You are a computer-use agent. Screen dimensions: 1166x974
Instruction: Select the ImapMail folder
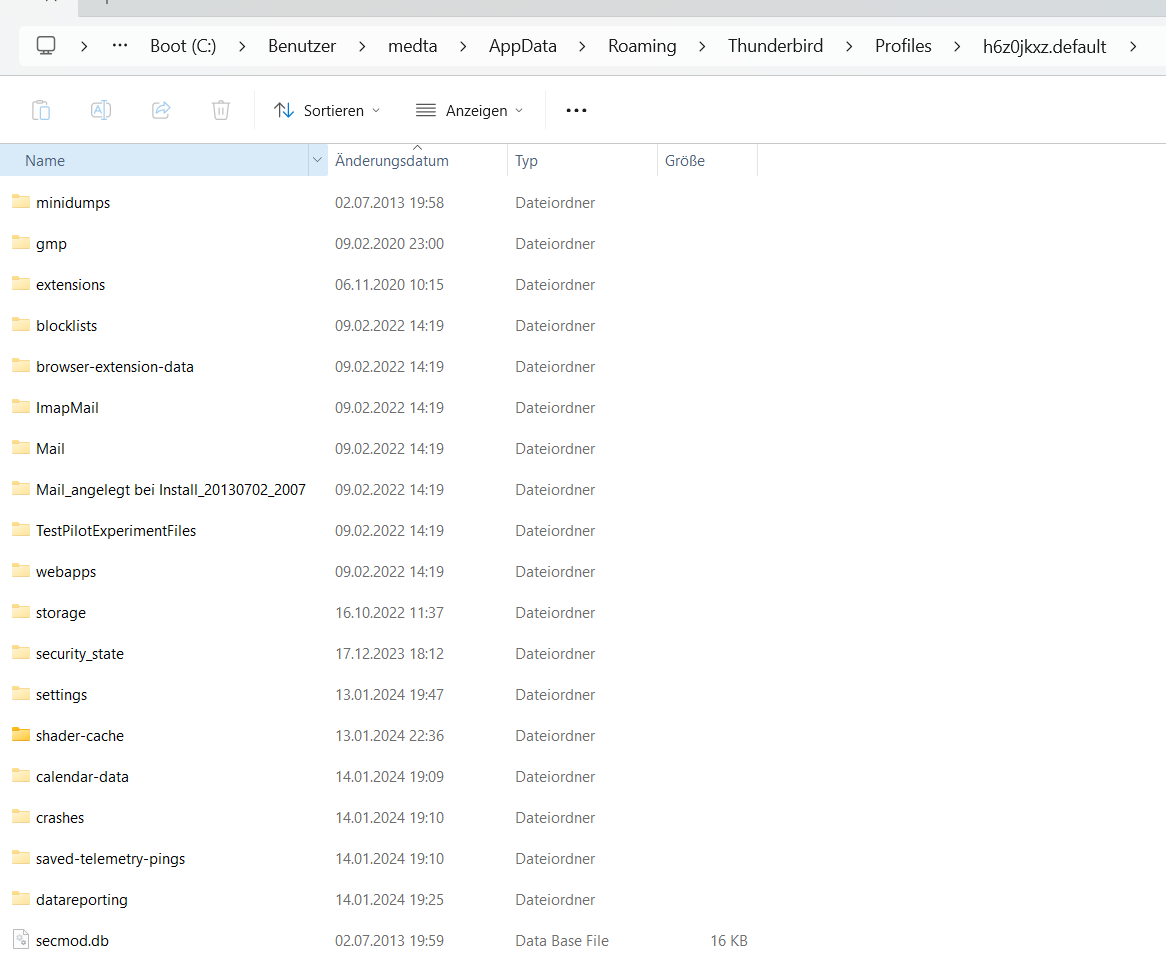pyautogui.click(x=67, y=408)
